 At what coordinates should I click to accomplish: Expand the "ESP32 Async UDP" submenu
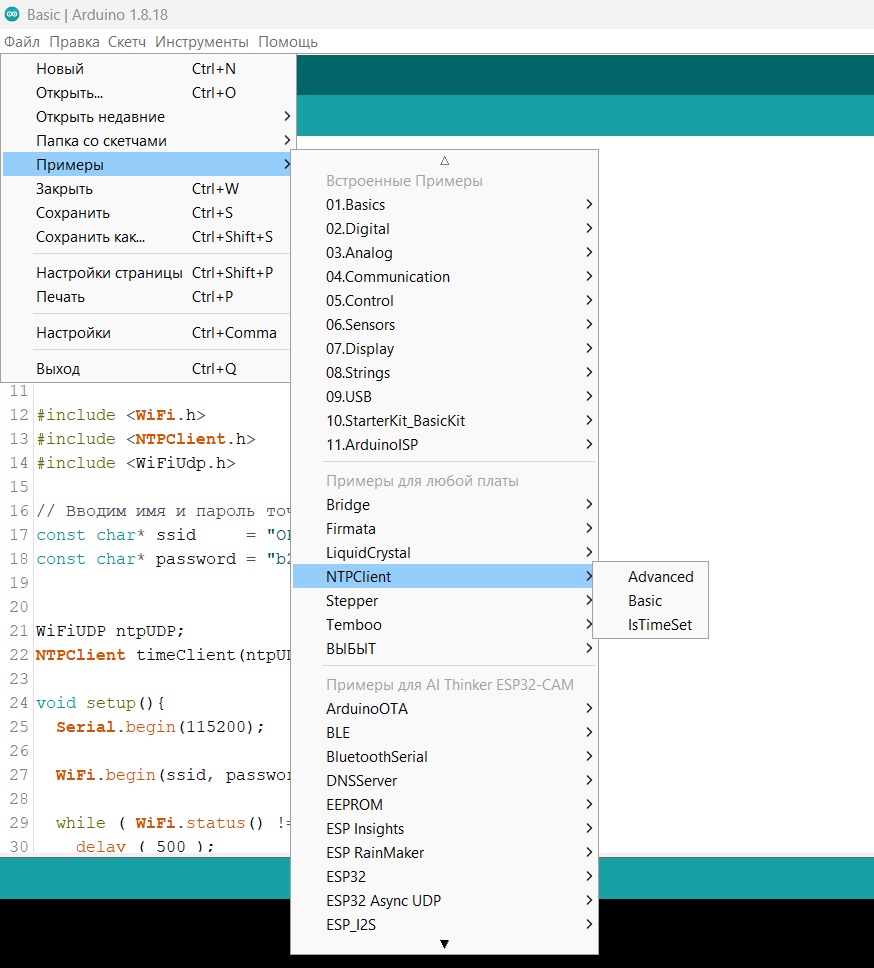(381, 900)
